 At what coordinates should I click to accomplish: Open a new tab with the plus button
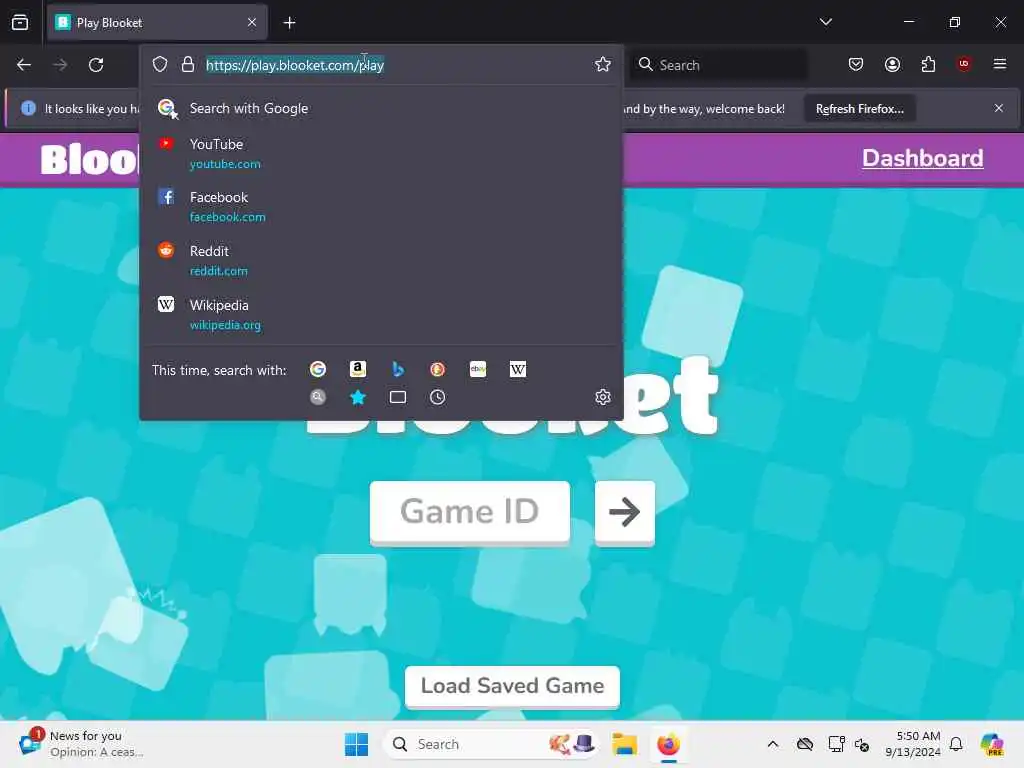click(289, 23)
